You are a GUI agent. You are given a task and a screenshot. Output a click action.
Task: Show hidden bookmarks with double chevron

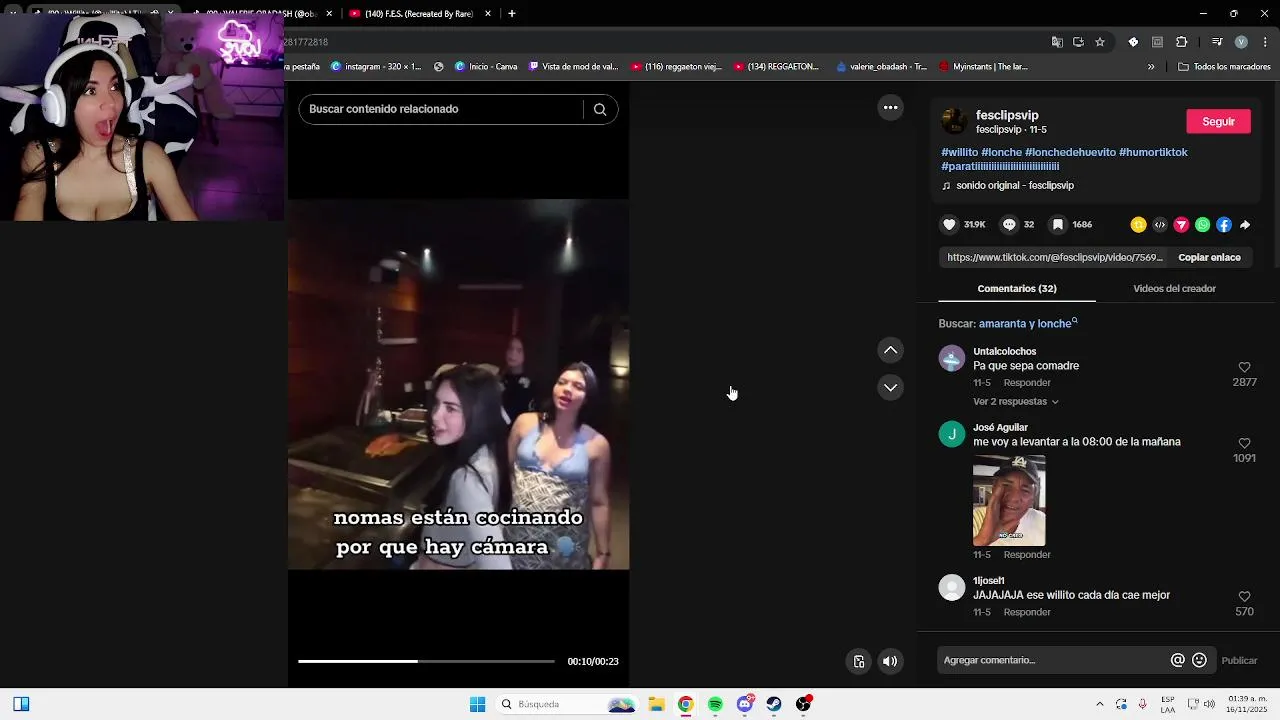pyautogui.click(x=1151, y=67)
